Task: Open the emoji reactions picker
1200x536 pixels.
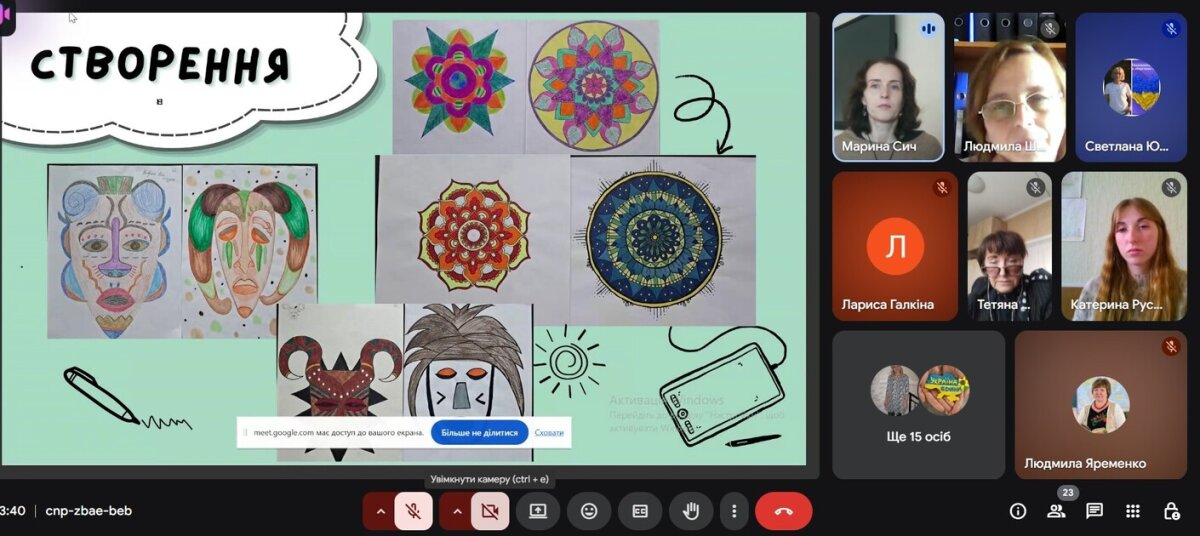Action: click(589, 511)
